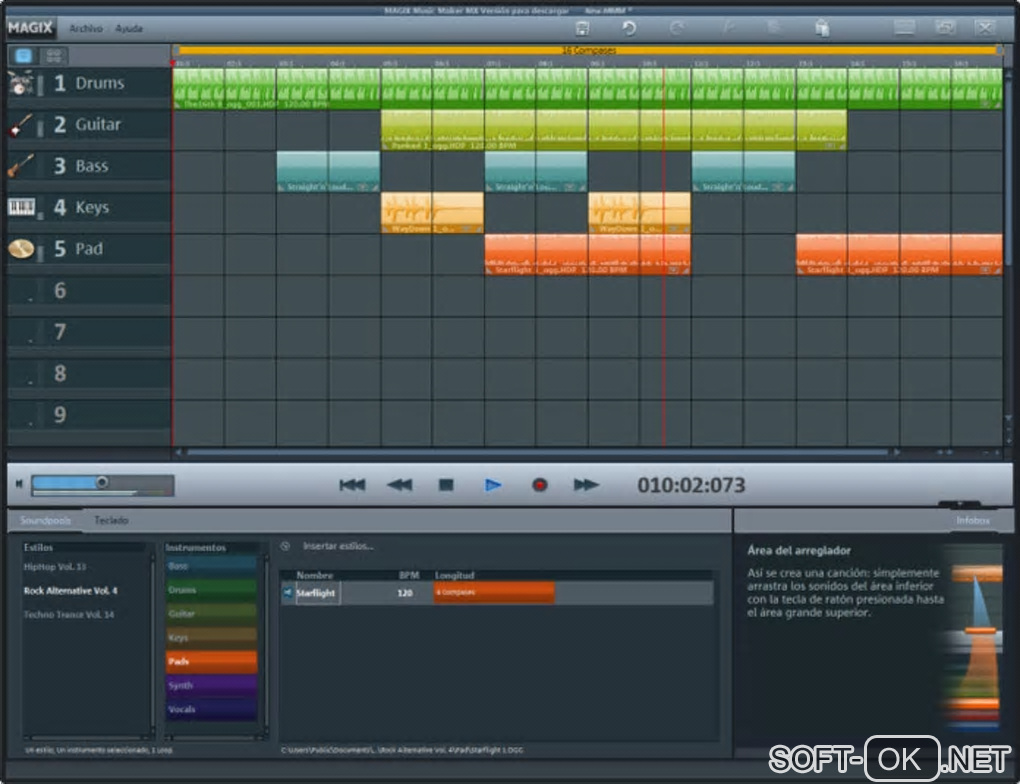Switch to the Soundpools tab
This screenshot has width=1020, height=784.
(45, 520)
